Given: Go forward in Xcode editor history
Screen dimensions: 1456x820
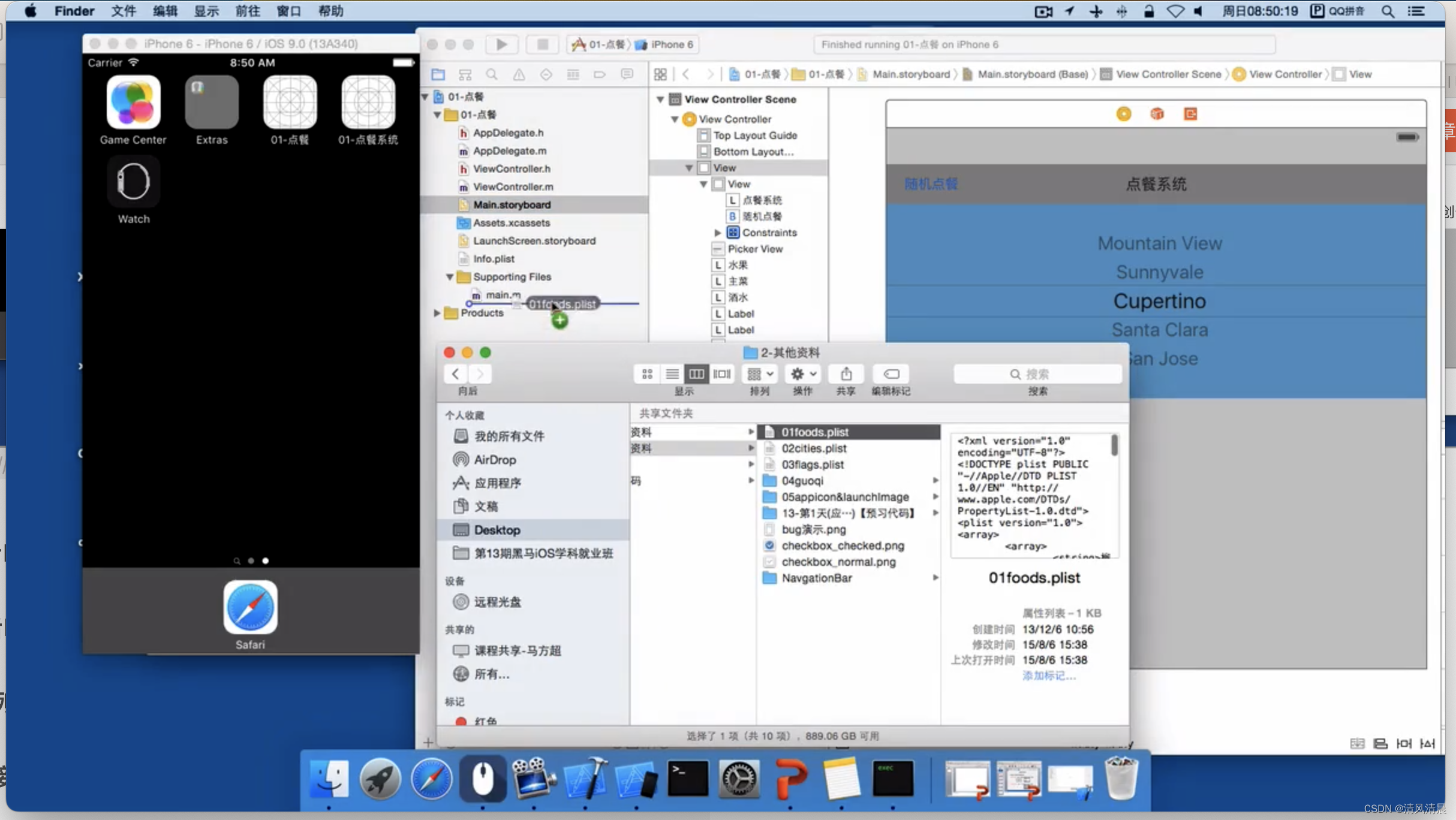Looking at the screenshot, I should coord(710,74).
